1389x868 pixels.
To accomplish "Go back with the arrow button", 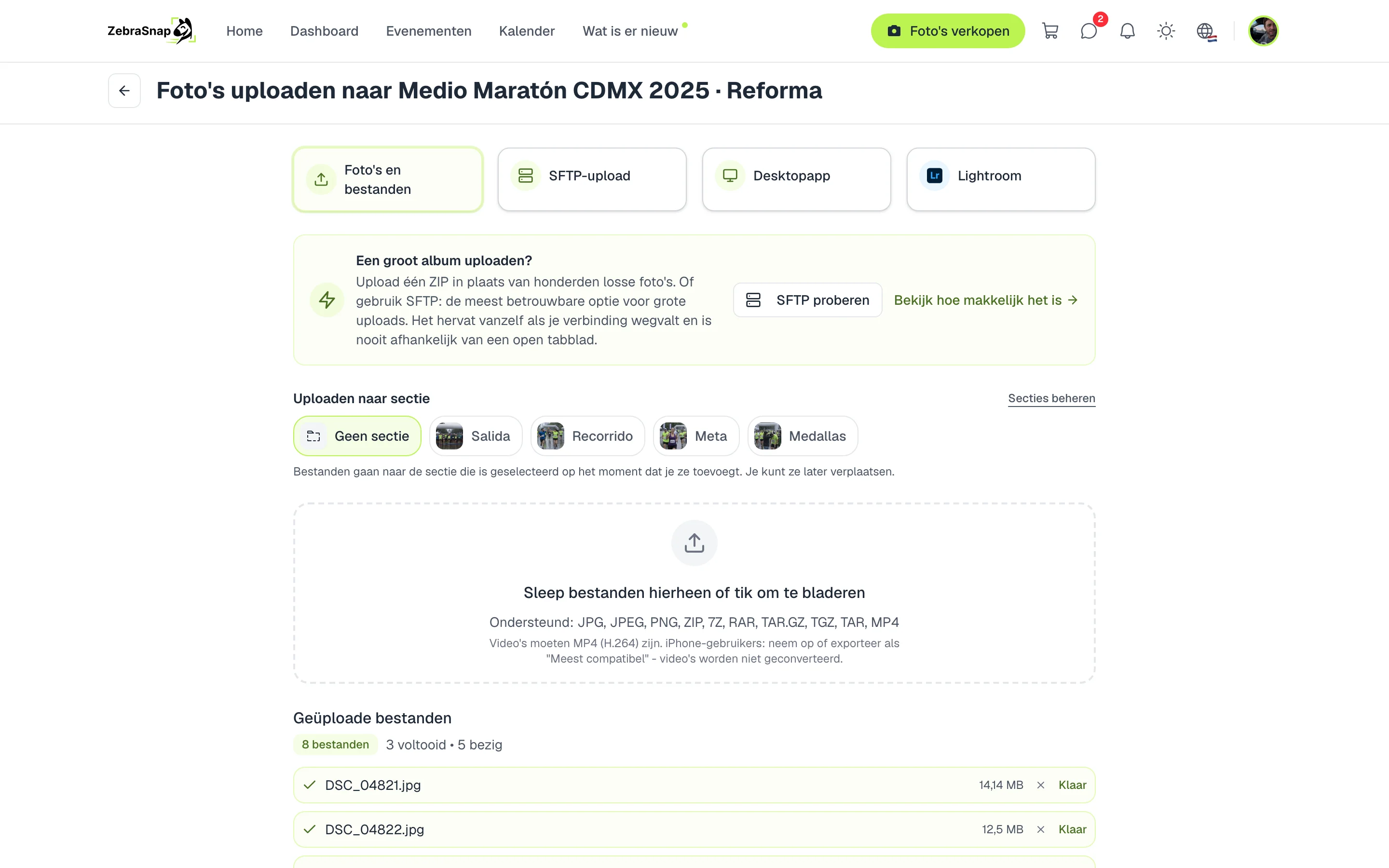I will 124,91.
